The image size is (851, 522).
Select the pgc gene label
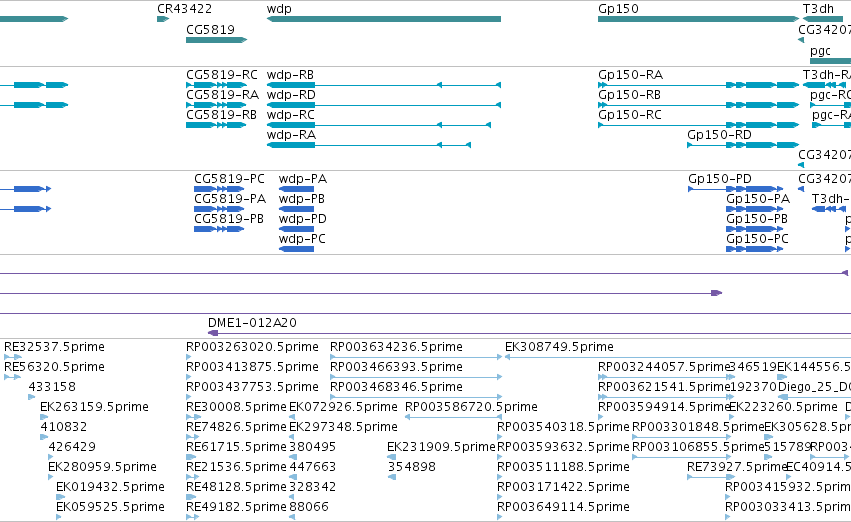[820, 51]
